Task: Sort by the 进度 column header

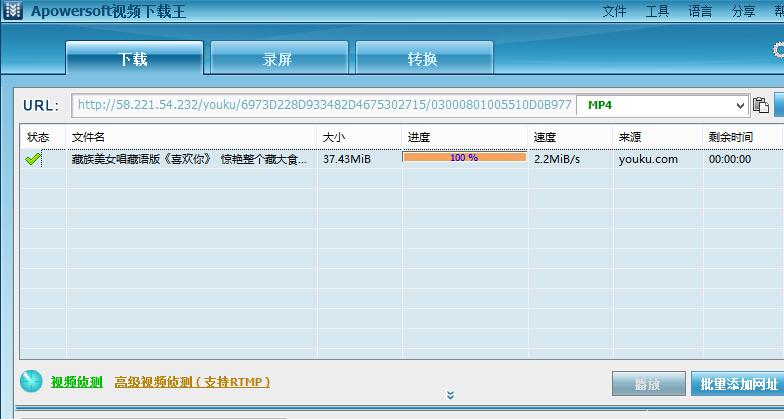Action: pos(464,136)
